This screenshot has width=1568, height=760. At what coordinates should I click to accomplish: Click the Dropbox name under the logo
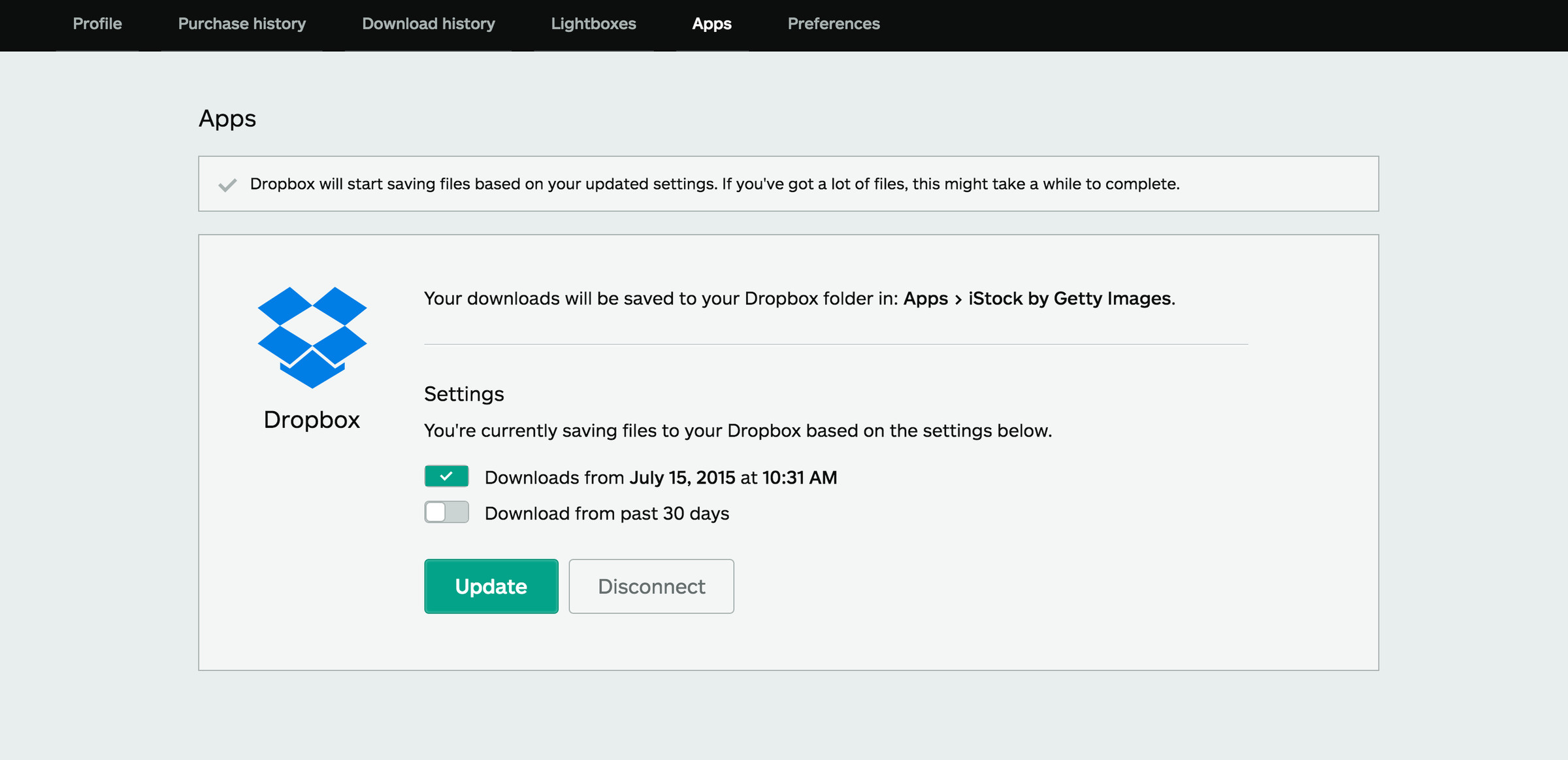[x=312, y=420]
